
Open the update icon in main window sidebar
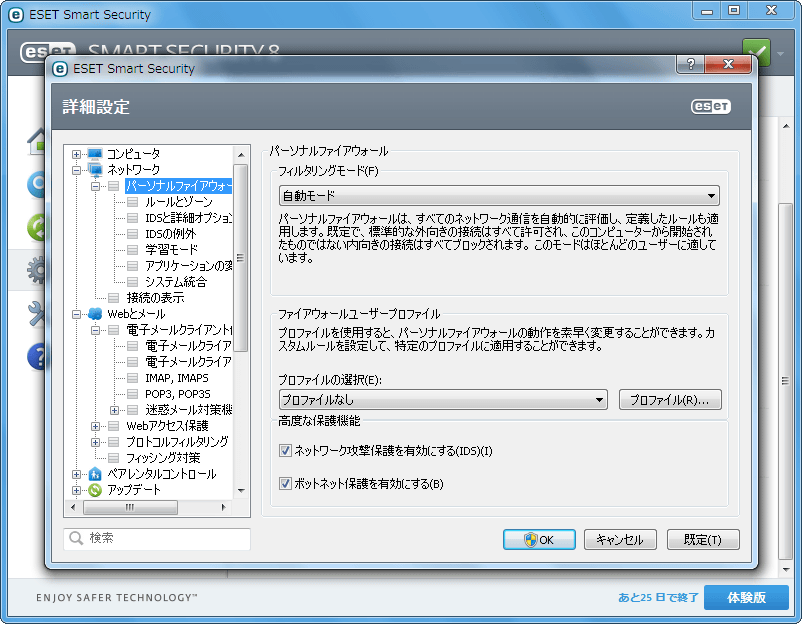click(36, 228)
